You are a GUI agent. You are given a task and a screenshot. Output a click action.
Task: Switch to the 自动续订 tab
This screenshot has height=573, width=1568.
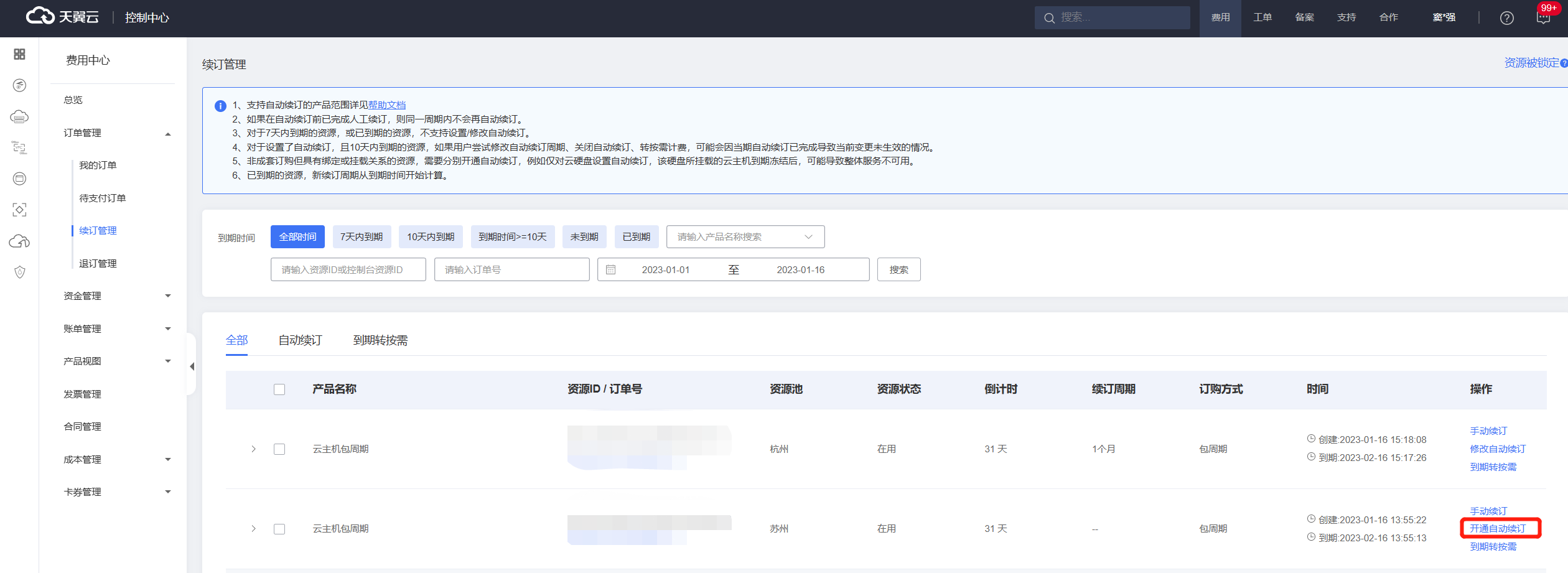pyautogui.click(x=300, y=340)
